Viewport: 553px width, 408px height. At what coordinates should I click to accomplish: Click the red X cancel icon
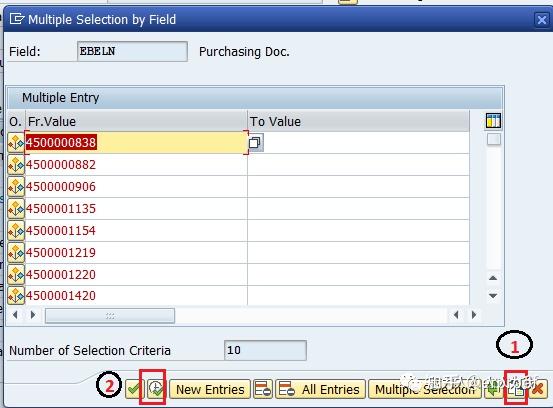click(x=538, y=389)
